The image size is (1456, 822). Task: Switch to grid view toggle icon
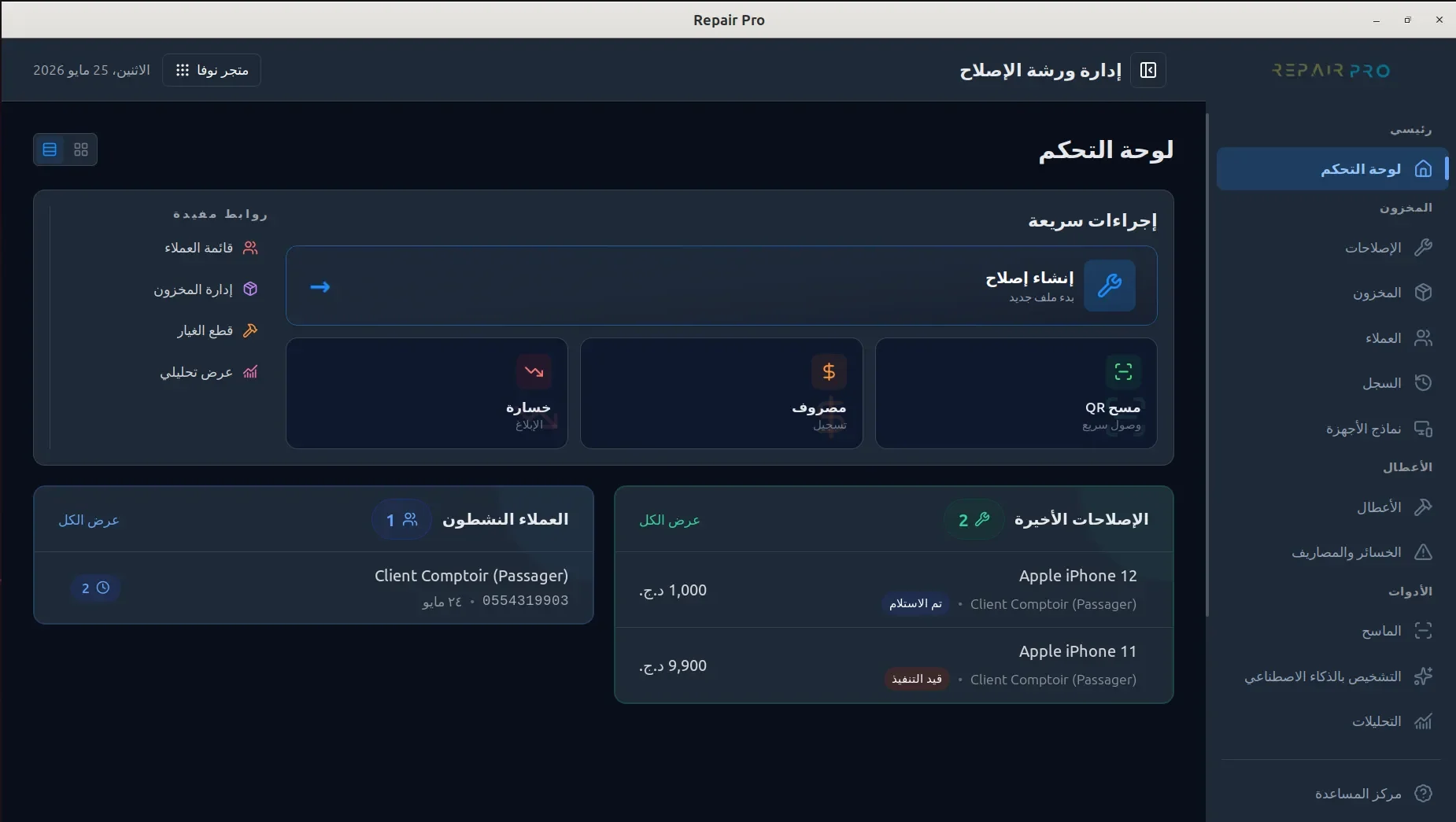81,149
